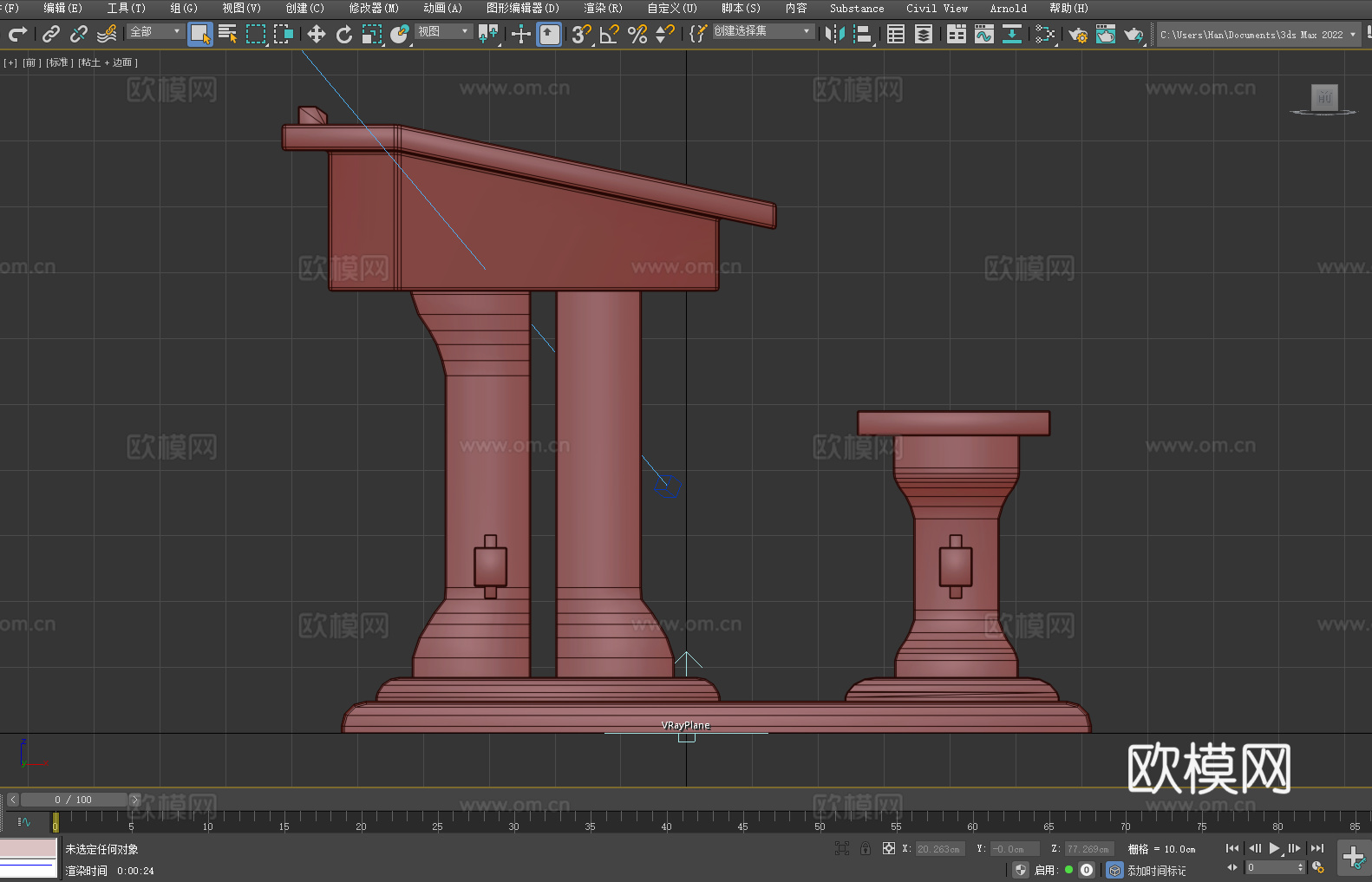1372x882 pixels.
Task: Toggle Spinner Snap
Action: [665, 34]
